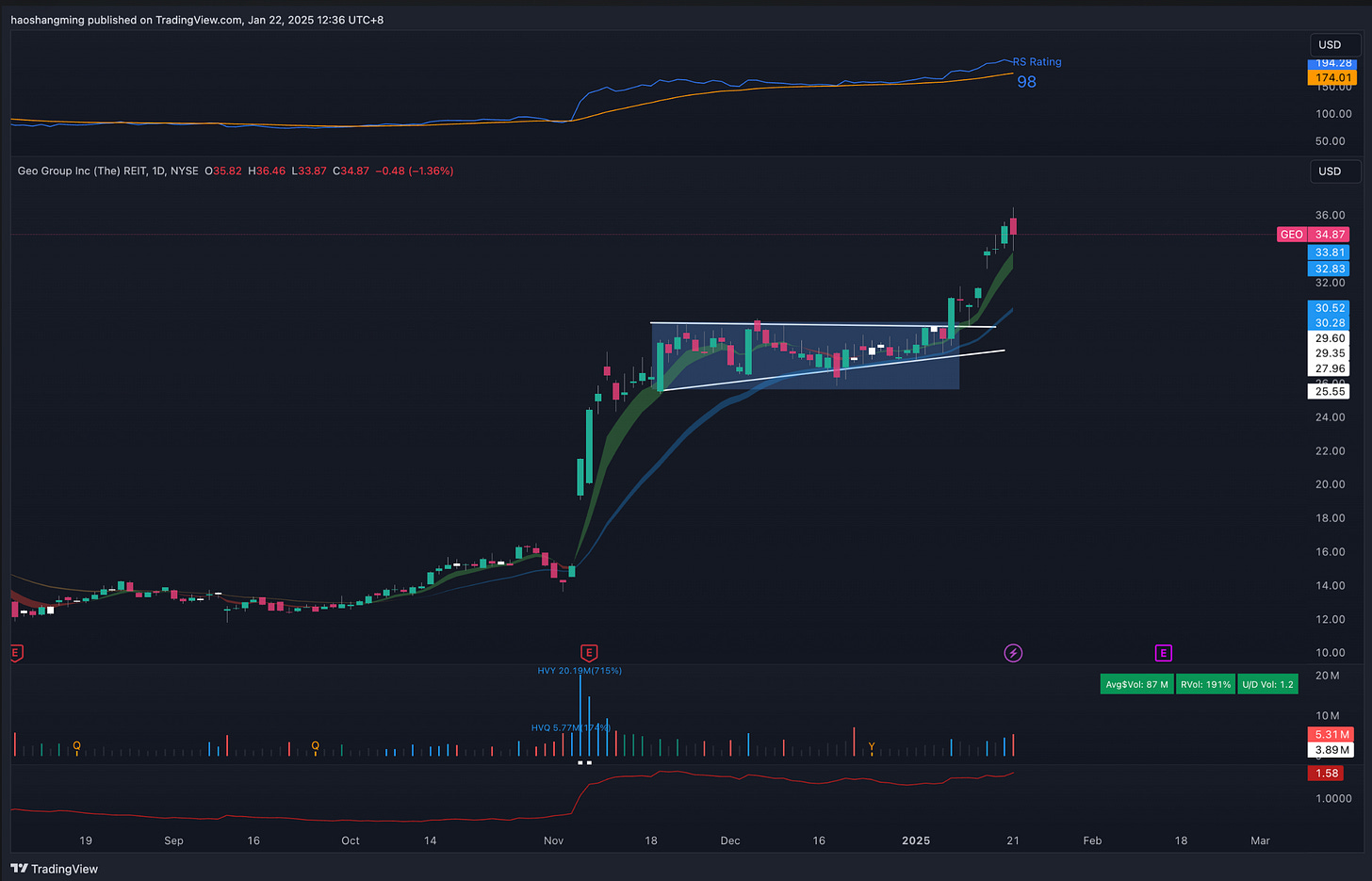This screenshot has height=881, width=1372.
Task: Click the U/D Vol: 1.2 badge
Action: coord(1267,684)
